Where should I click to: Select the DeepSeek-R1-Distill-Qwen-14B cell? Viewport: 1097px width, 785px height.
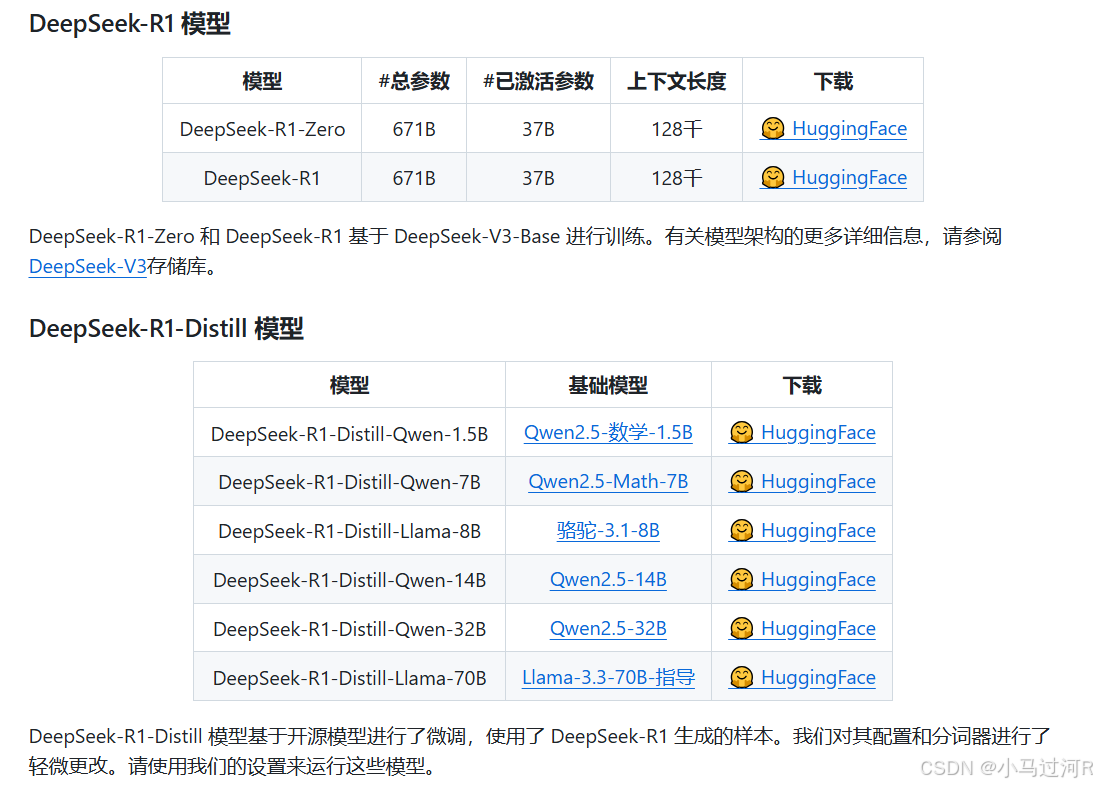coord(350,580)
